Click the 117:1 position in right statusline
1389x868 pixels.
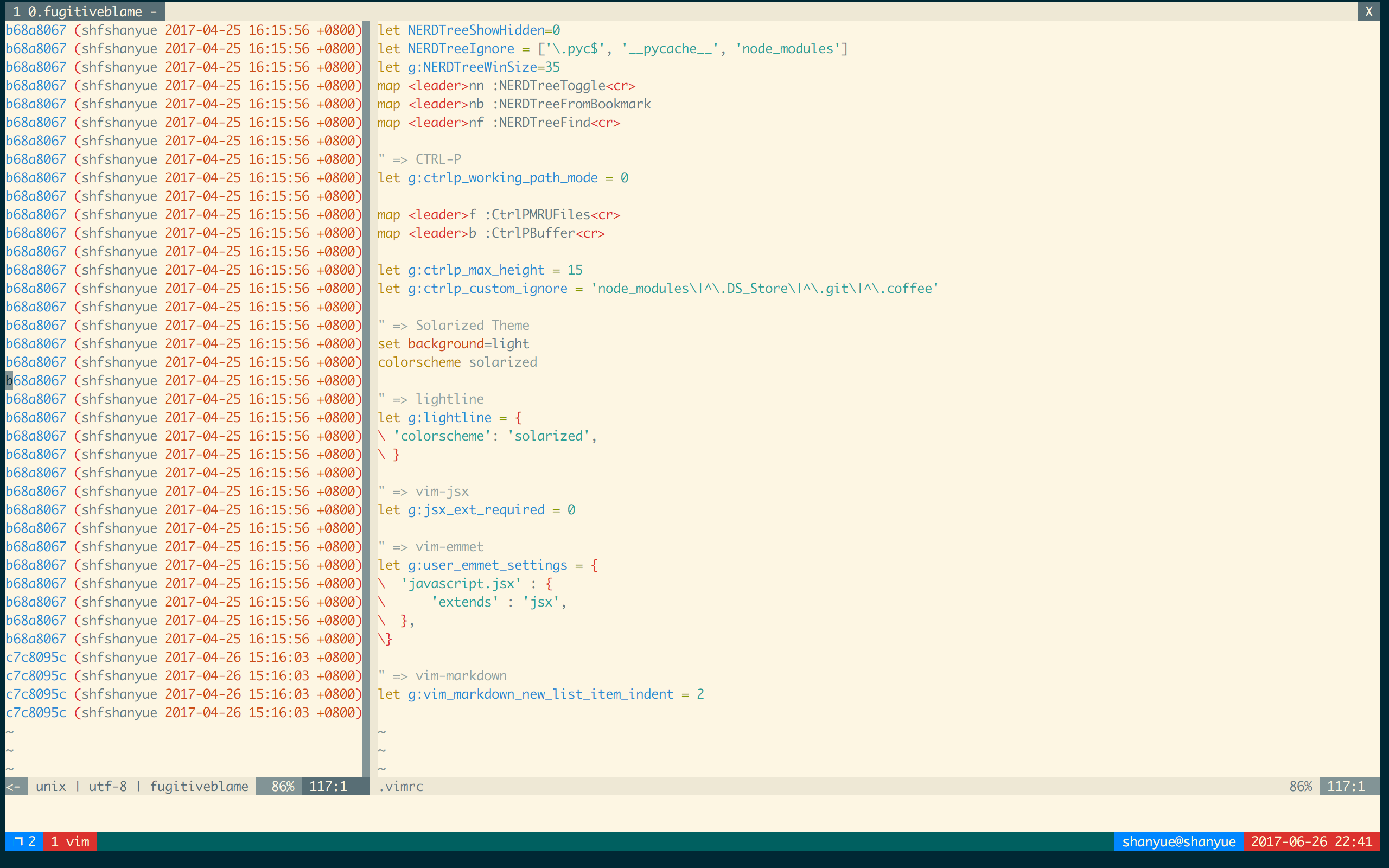point(1346,786)
